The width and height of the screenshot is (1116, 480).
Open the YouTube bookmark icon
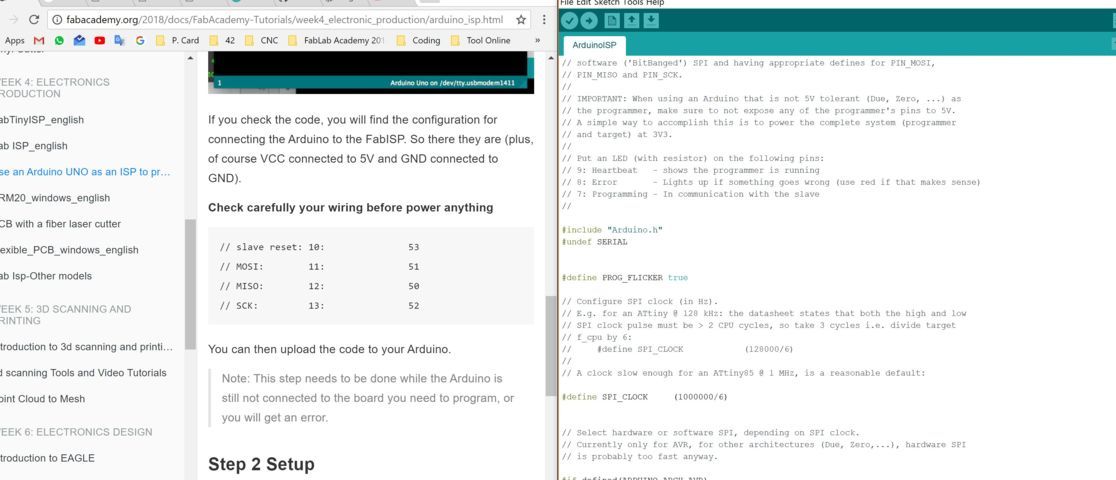click(99, 41)
